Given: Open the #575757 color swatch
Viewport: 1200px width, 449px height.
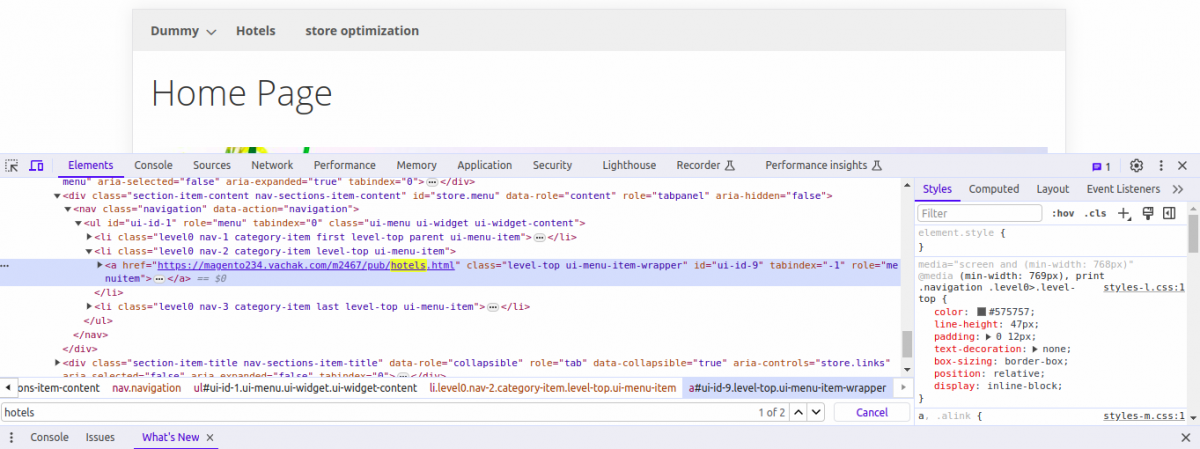Looking at the screenshot, I should point(982,312).
